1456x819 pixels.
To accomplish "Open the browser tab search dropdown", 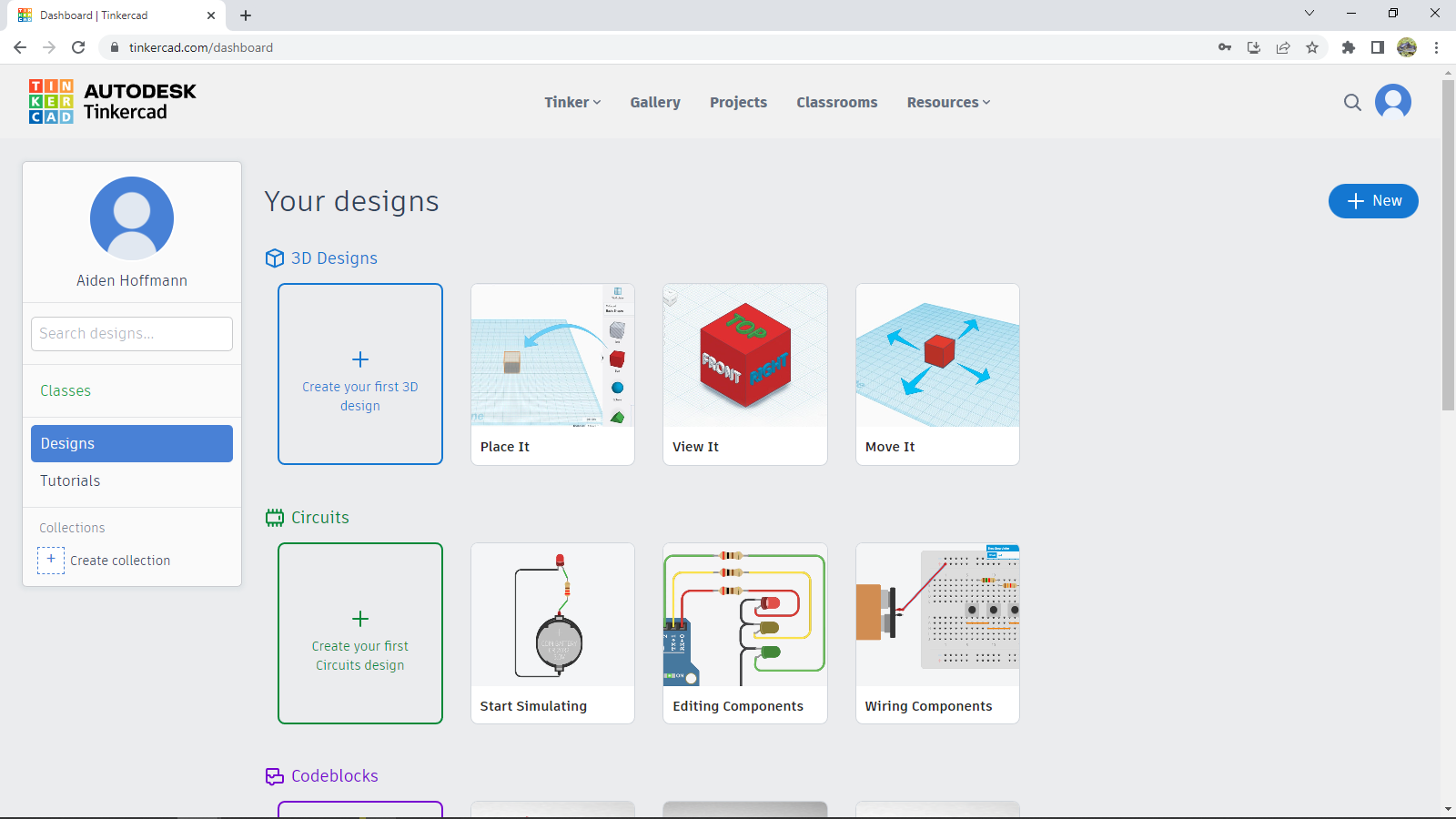I will pyautogui.click(x=1309, y=14).
